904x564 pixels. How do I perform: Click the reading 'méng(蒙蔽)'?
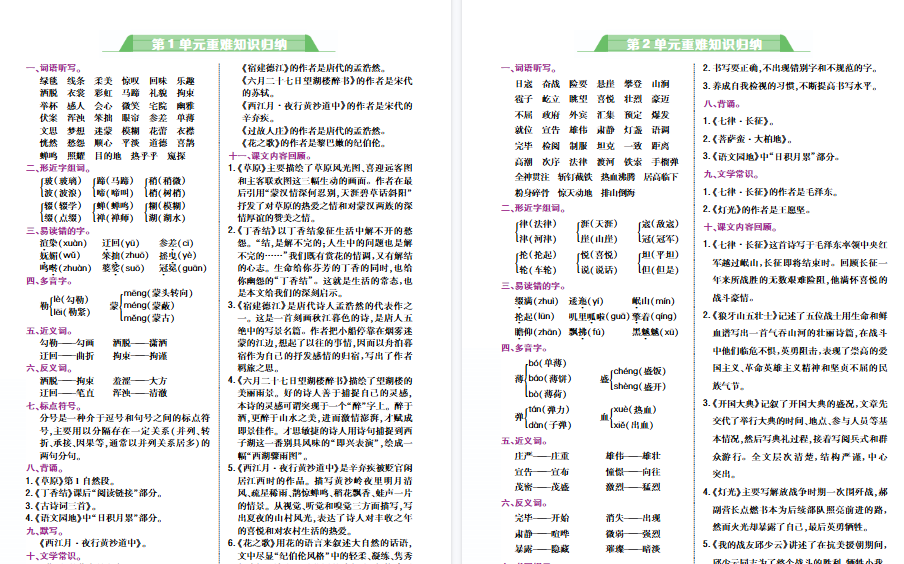click(149, 306)
